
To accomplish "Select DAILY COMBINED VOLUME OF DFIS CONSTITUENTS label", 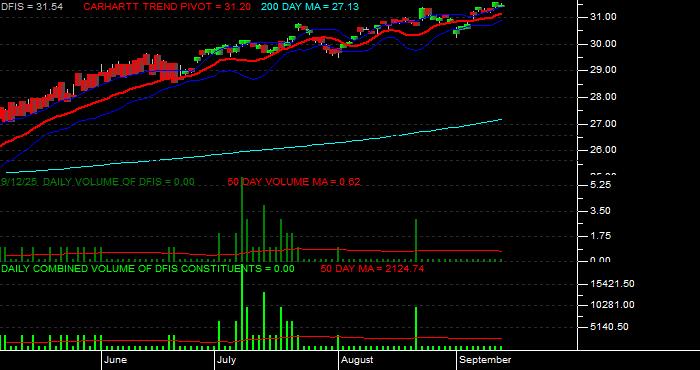I will pos(148,269).
